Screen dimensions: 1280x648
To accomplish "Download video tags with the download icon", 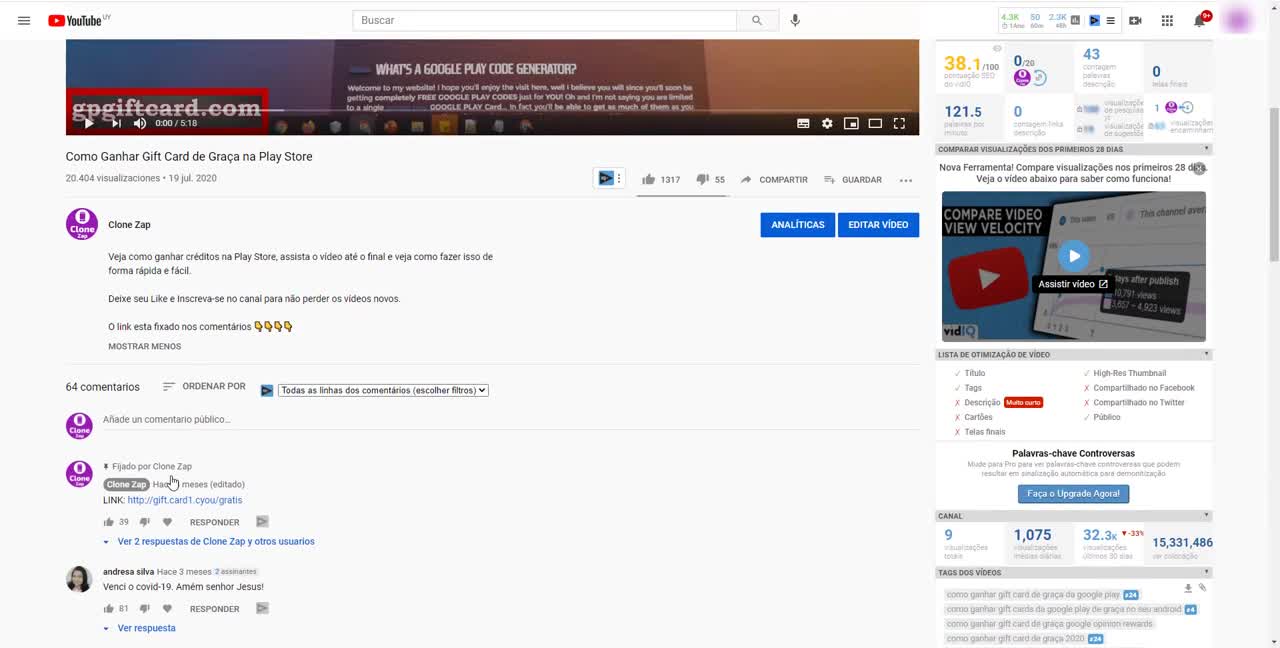I will (1188, 588).
